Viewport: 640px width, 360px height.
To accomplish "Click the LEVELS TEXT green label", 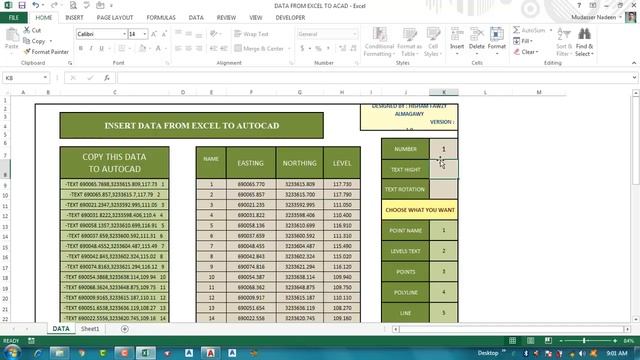I will tap(405, 251).
